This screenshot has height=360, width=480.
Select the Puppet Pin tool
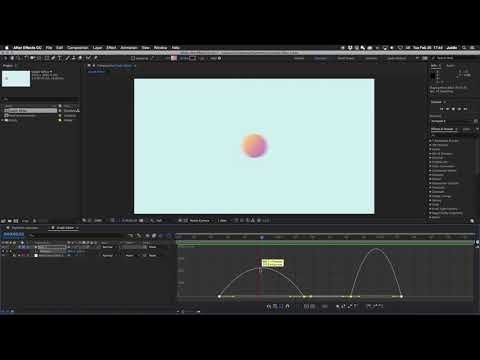click(x=96, y=58)
